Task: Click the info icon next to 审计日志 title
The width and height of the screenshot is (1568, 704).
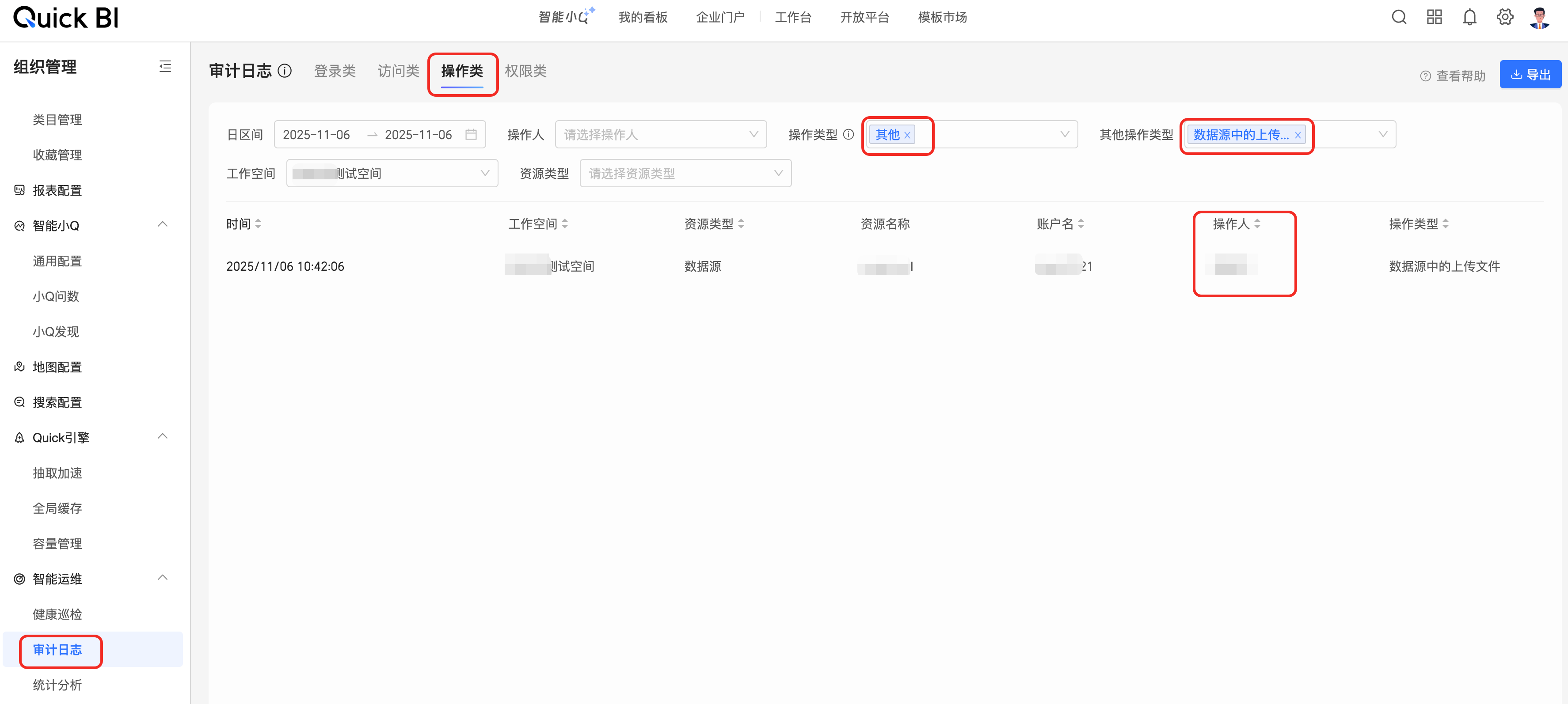Action: tap(285, 71)
